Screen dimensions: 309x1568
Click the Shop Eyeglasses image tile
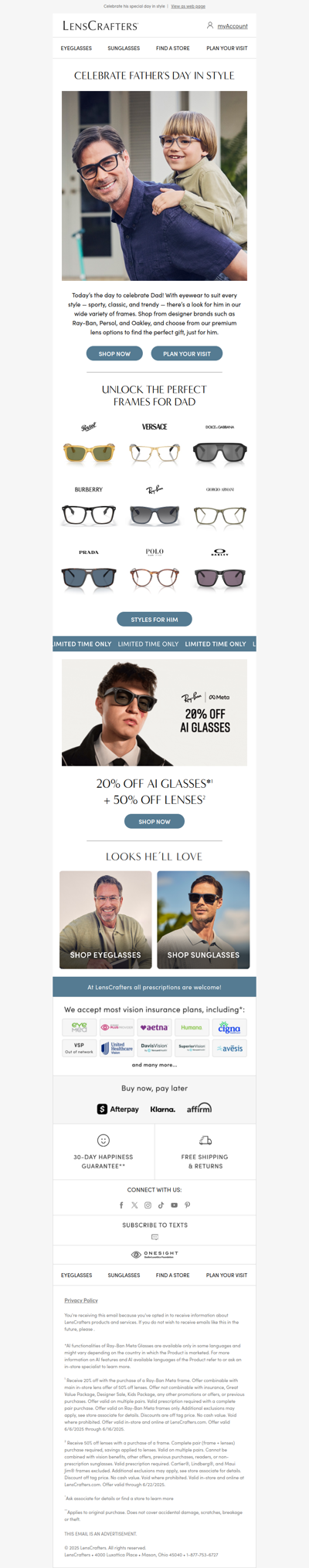point(106,920)
